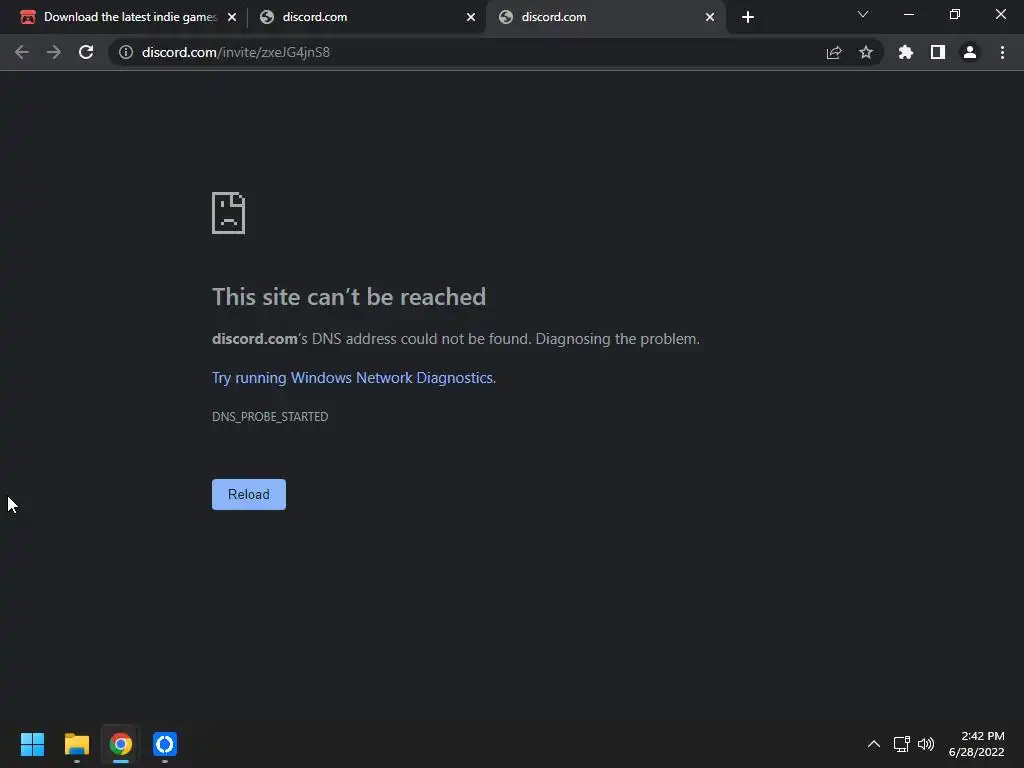Reload the page using toolbar refresh icon

point(86,52)
